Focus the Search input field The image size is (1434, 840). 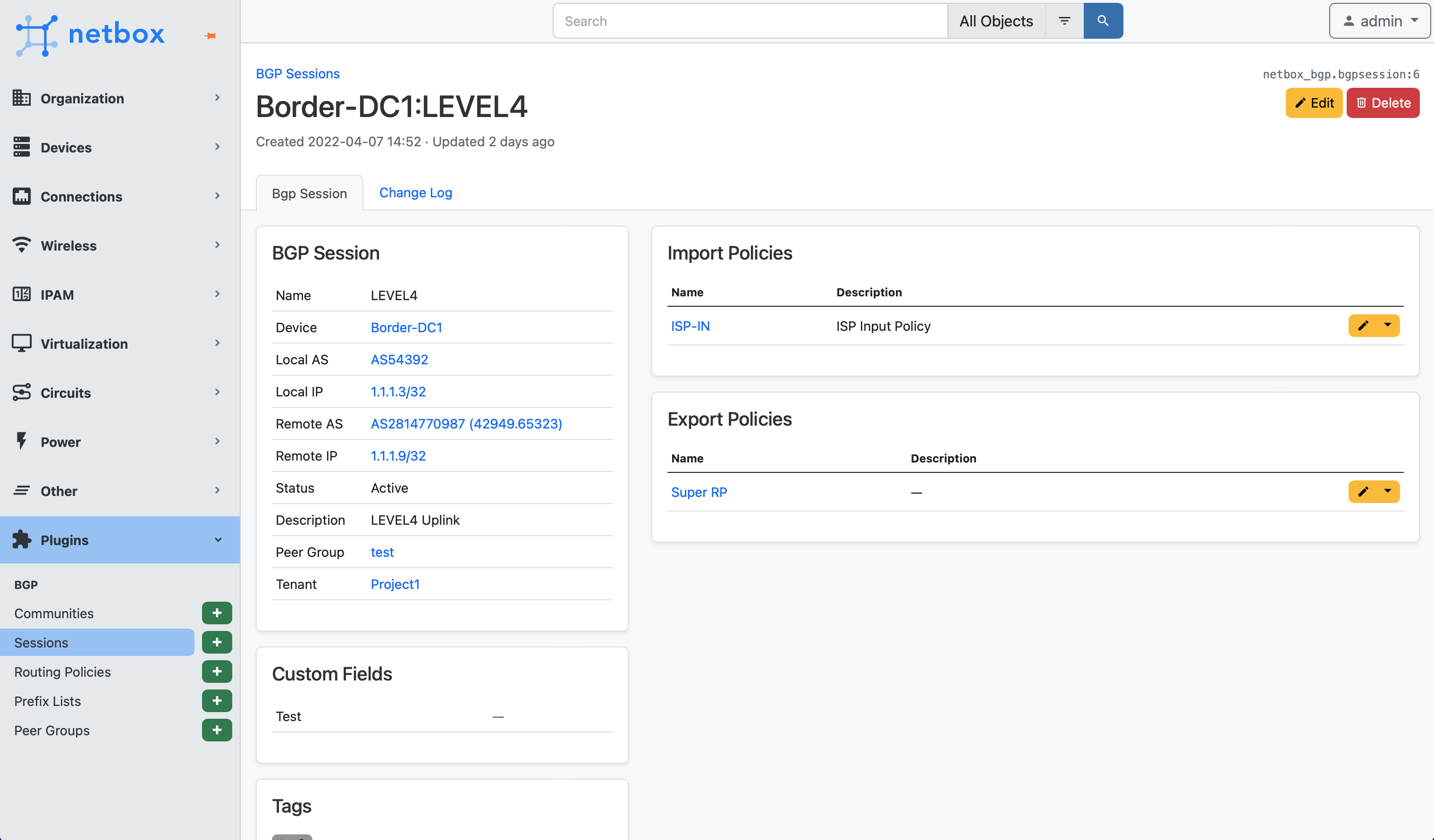pos(750,21)
